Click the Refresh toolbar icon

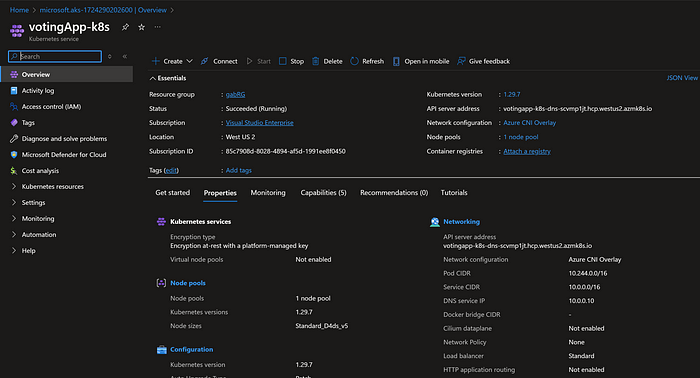tap(354, 61)
